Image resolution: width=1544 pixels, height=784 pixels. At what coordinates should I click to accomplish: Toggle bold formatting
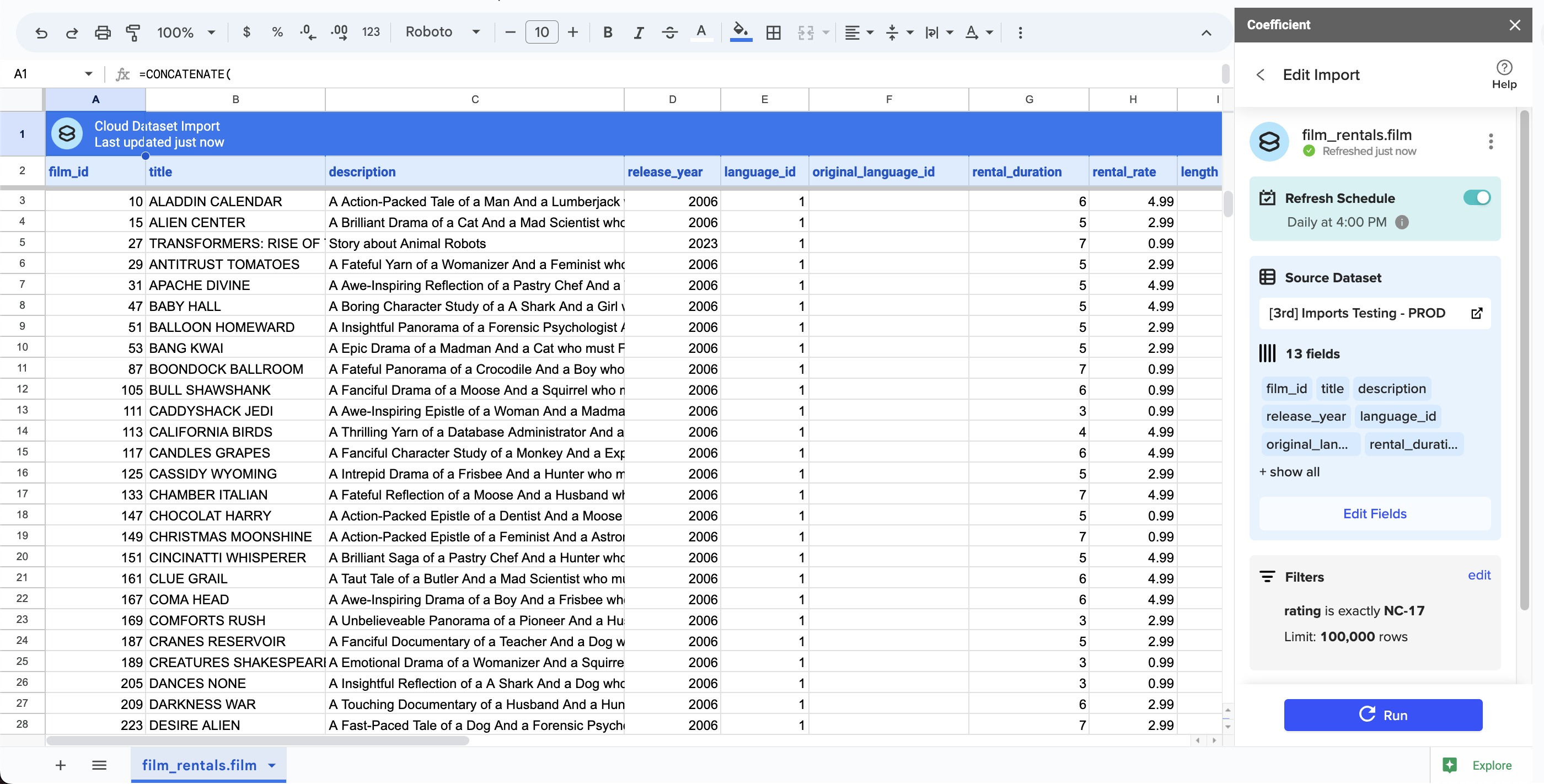tap(607, 32)
